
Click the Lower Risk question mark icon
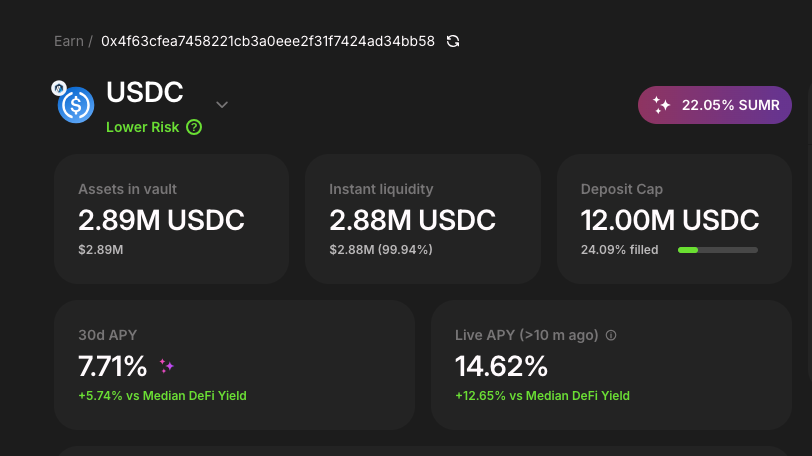click(x=194, y=127)
